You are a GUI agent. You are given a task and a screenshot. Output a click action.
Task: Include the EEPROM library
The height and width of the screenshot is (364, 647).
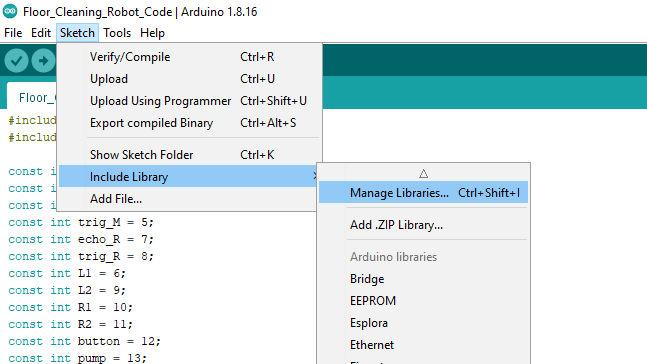(423, 301)
